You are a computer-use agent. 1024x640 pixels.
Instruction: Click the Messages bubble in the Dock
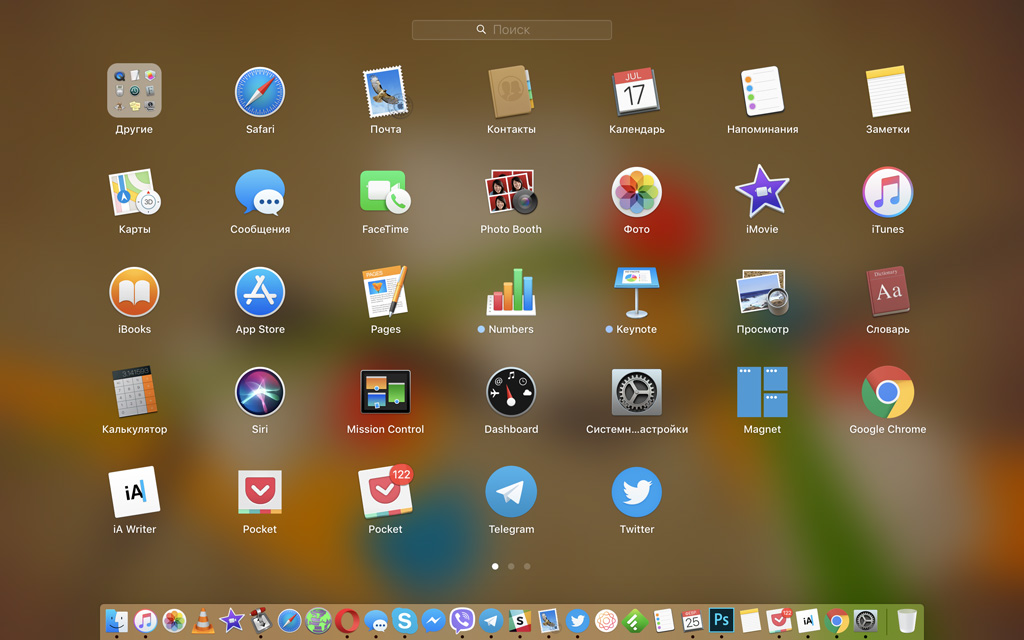(376, 620)
